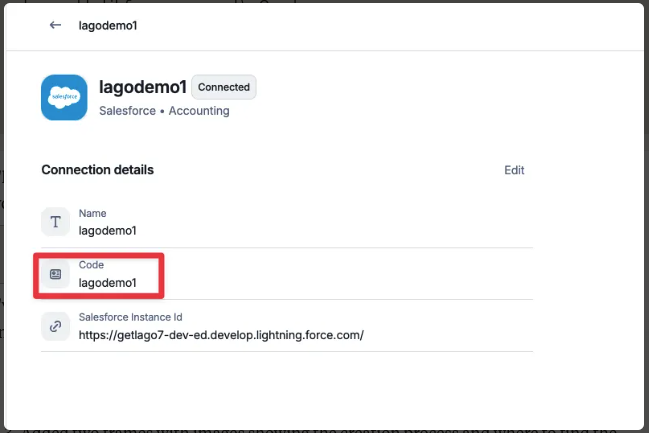The width and height of the screenshot is (649, 433).
Task: Click the Salesforce text under the heading
Action: (127, 111)
